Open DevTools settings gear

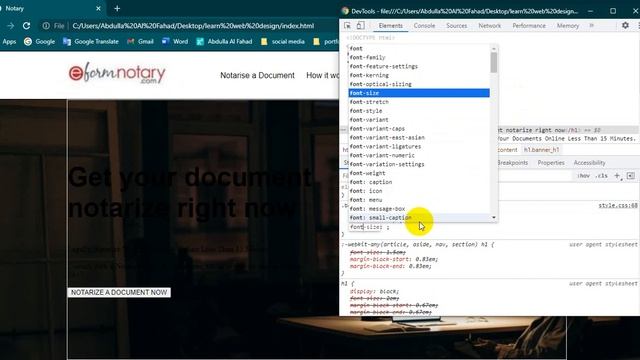tap(625, 25)
